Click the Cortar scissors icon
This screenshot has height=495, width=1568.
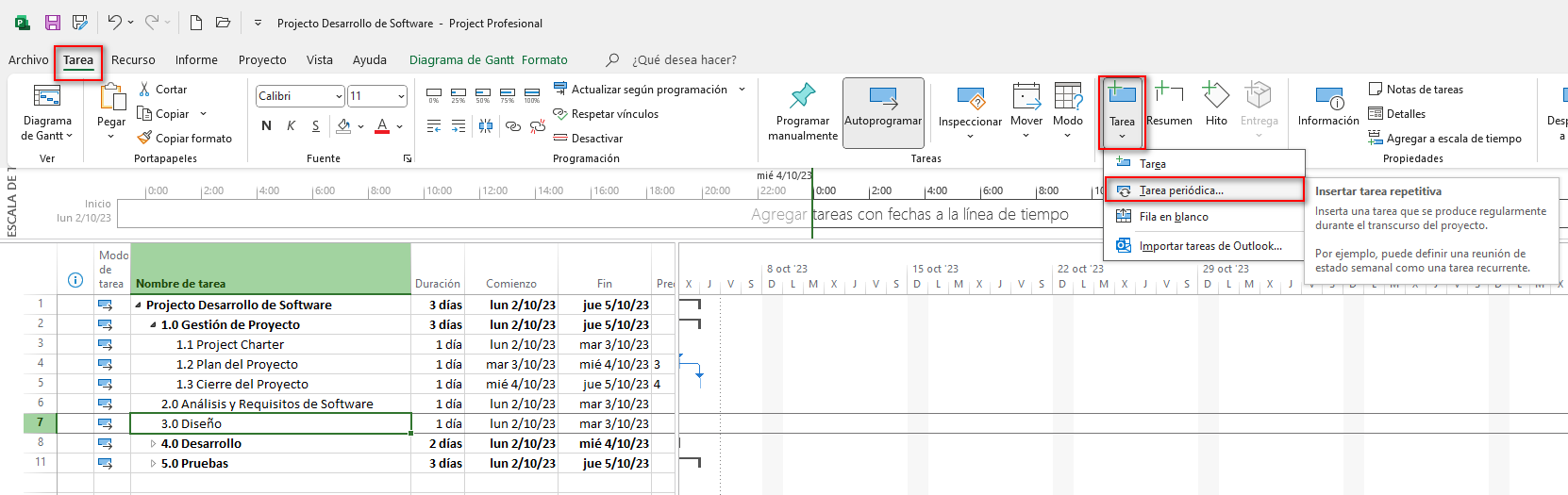click(145, 90)
